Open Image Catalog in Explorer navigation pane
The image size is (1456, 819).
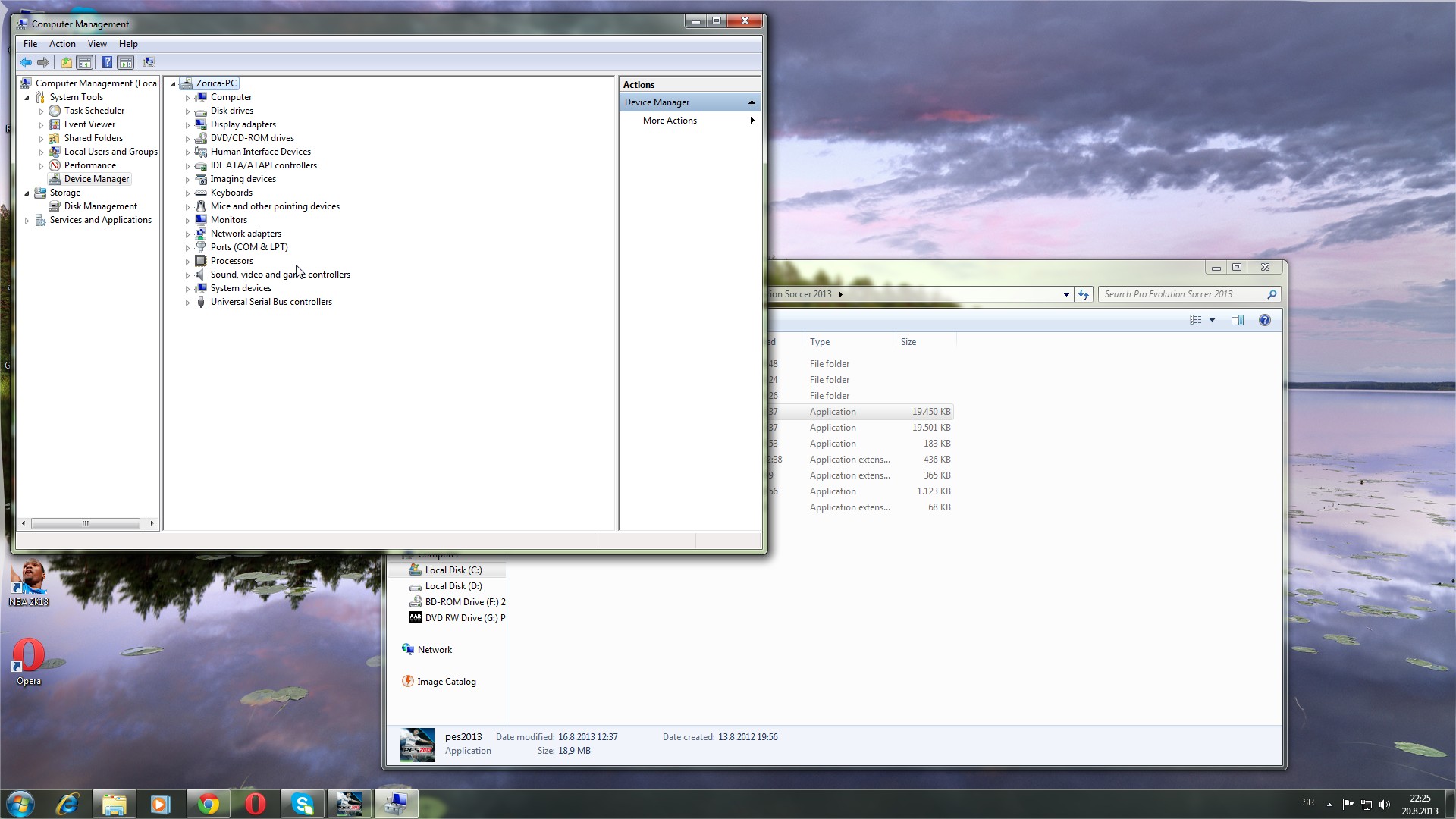pos(447,682)
